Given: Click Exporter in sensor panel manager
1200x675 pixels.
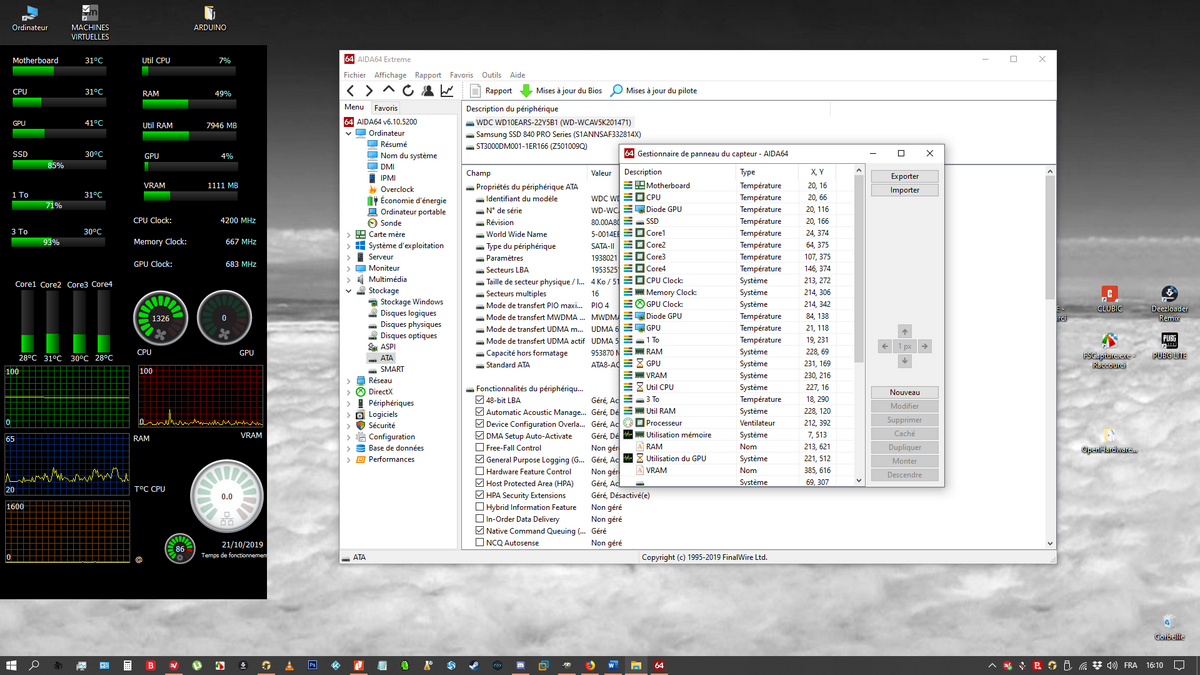Looking at the screenshot, I should point(904,176).
